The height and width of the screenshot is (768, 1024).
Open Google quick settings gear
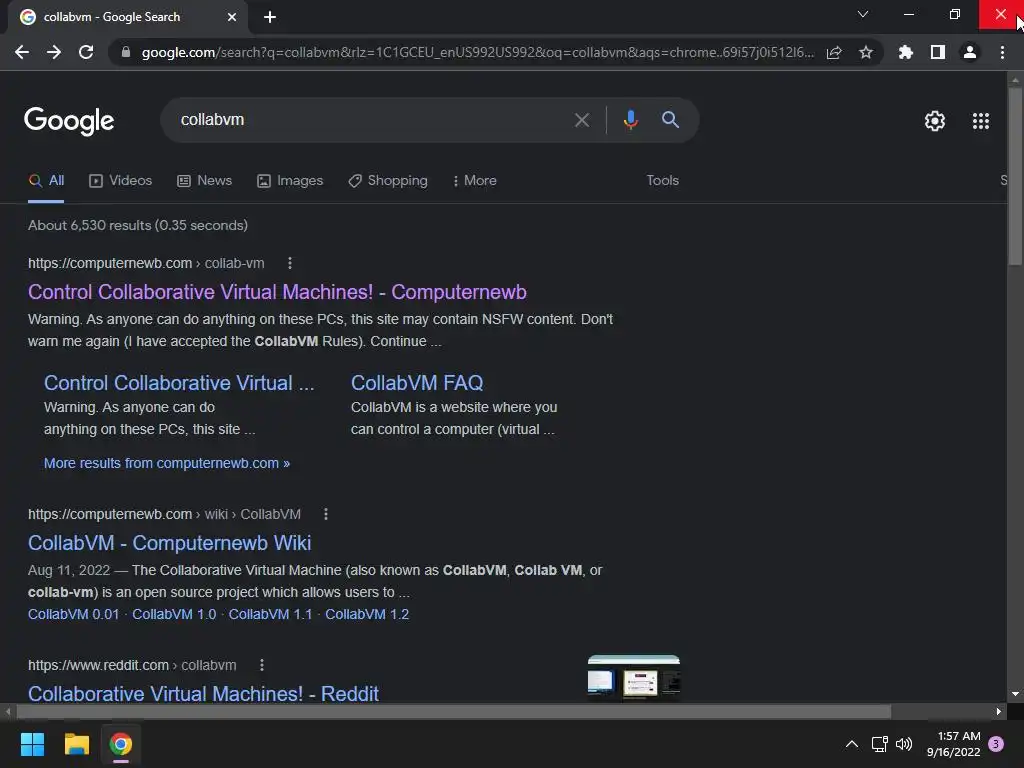935,121
